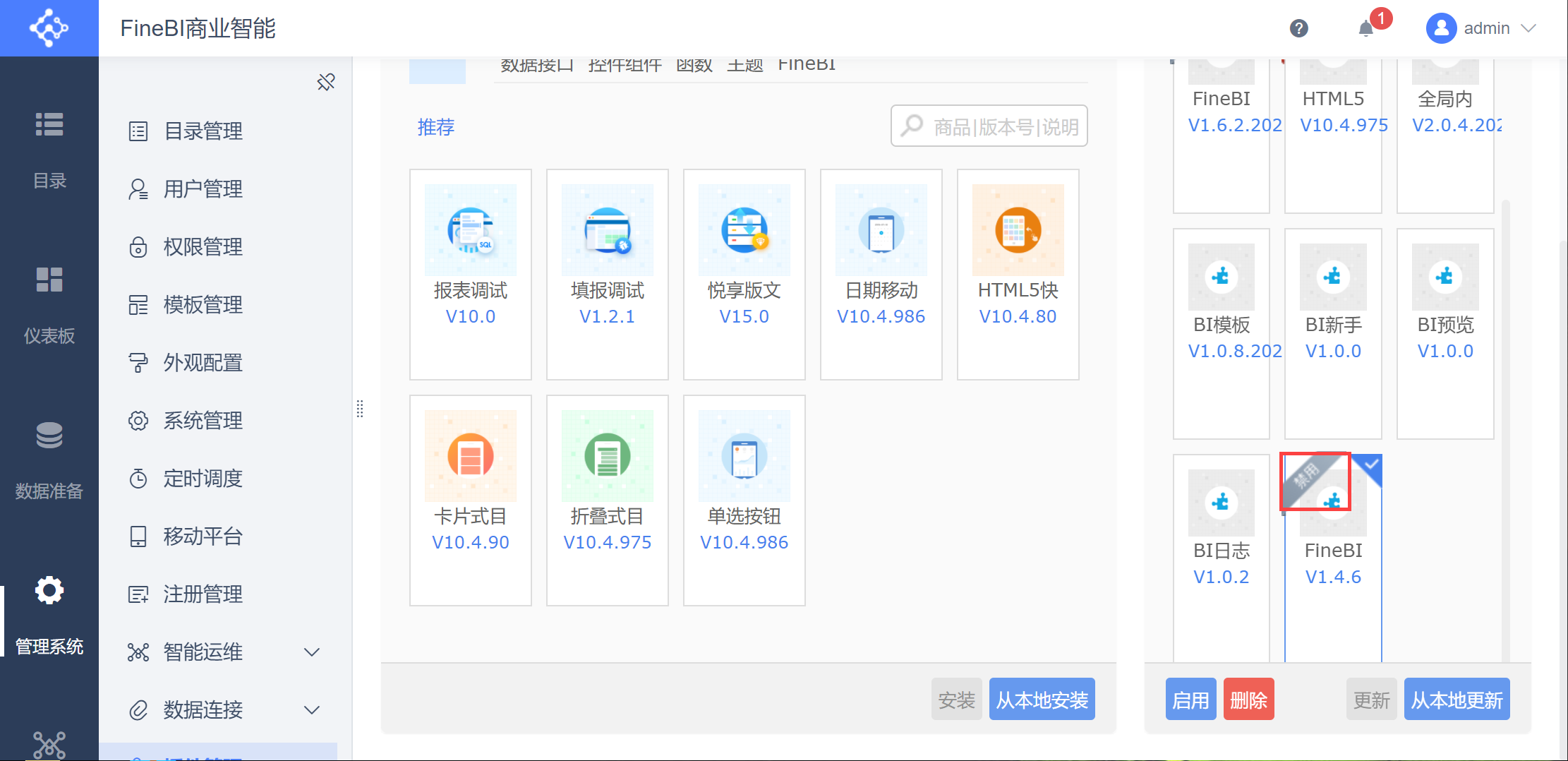This screenshot has height=761, width=1568.
Task: Select the 折叠式目 V10.4.975 plugin
Action: pyautogui.click(x=608, y=501)
